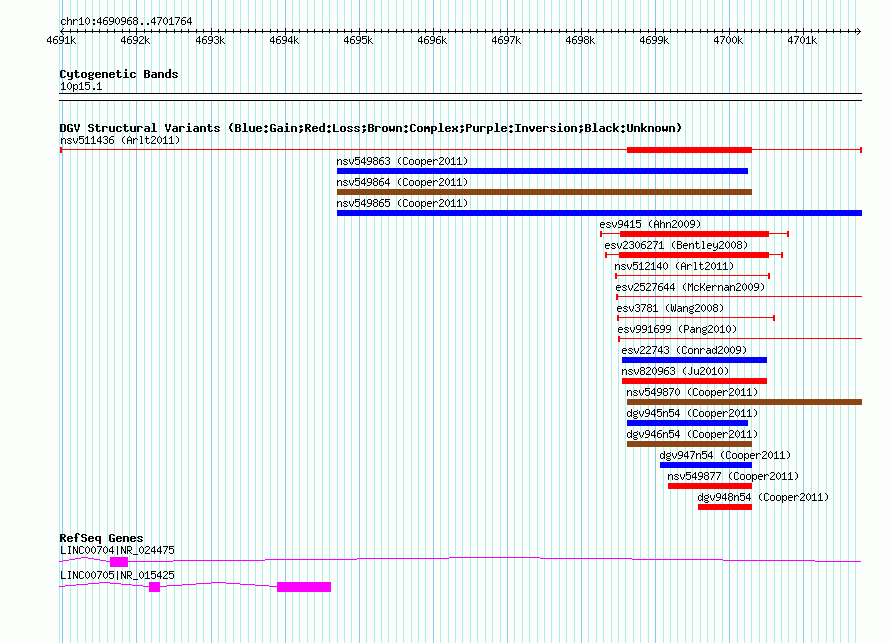Open the nsv820963 (Ju2010) label
The image size is (890, 643).
tap(675, 371)
